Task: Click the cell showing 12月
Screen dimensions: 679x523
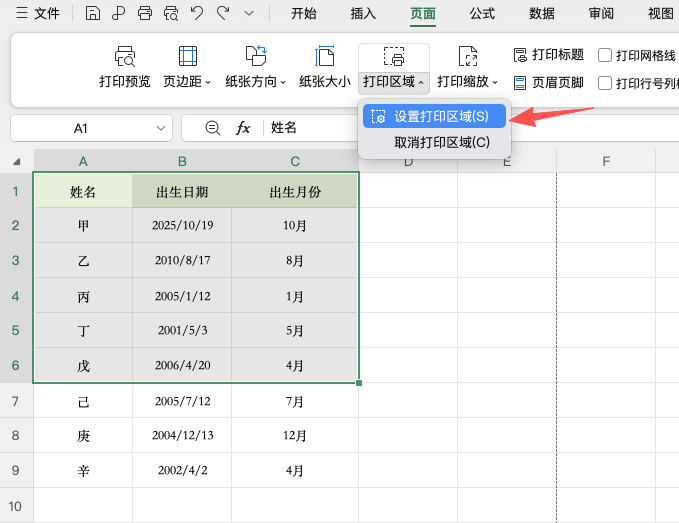Action: tap(295, 435)
